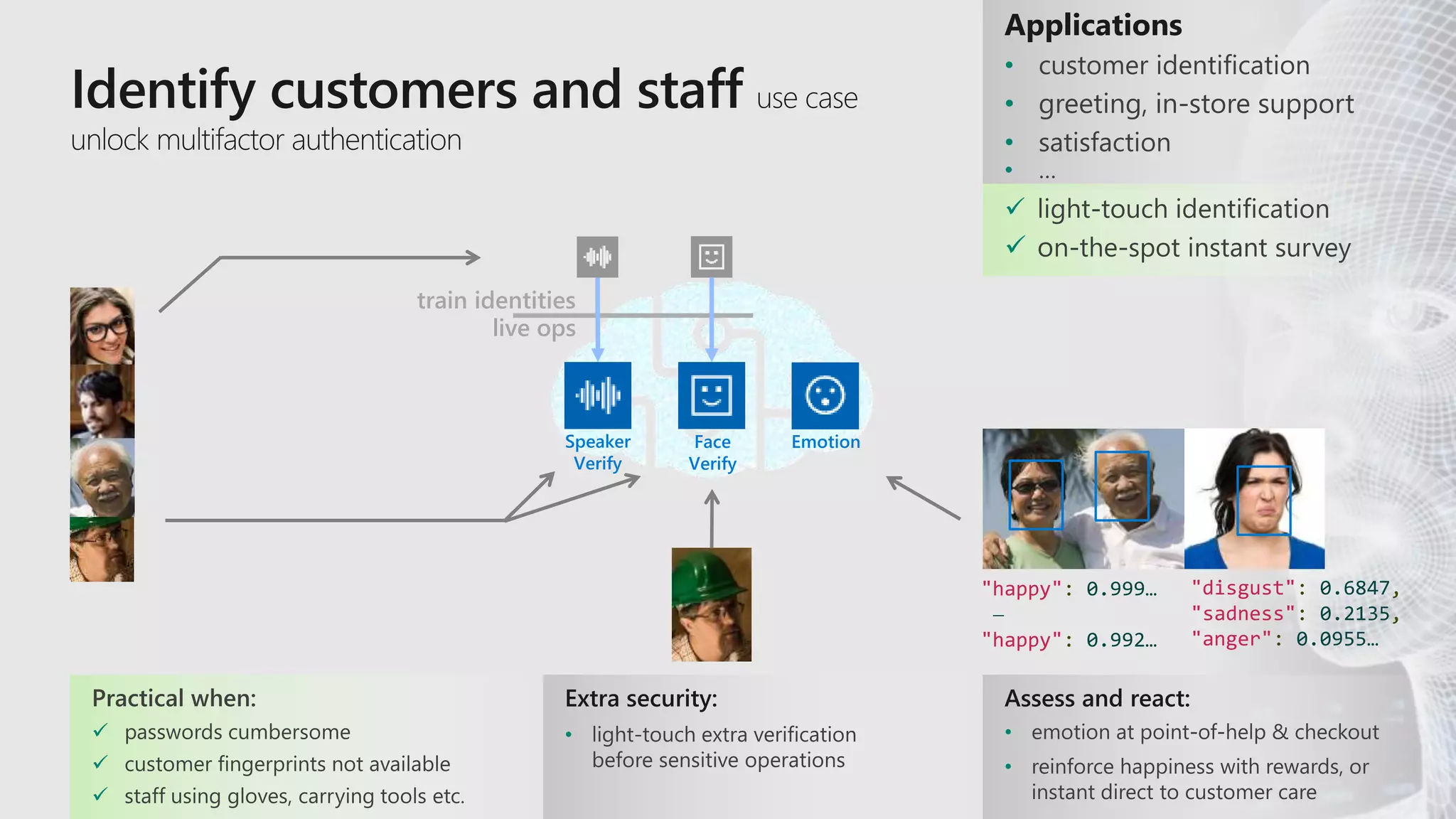Click the train identities label

point(496,301)
